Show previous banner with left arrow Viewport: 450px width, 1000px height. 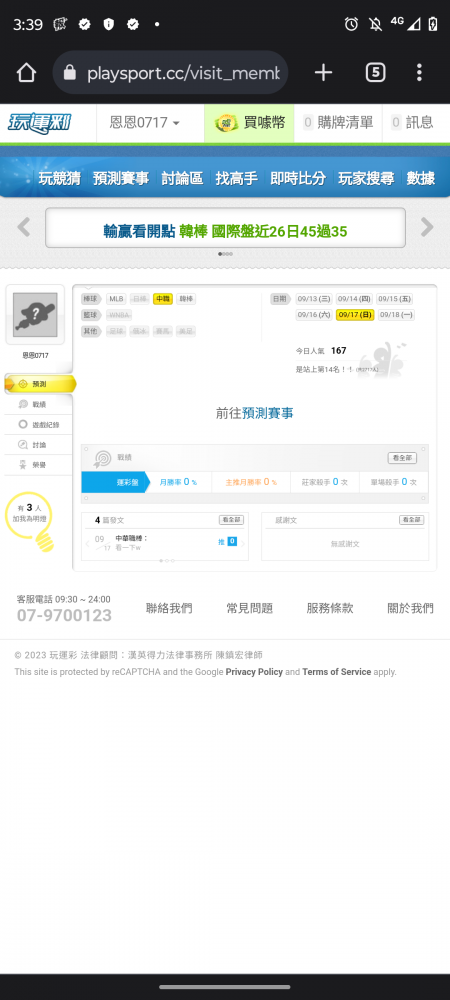coord(24,227)
